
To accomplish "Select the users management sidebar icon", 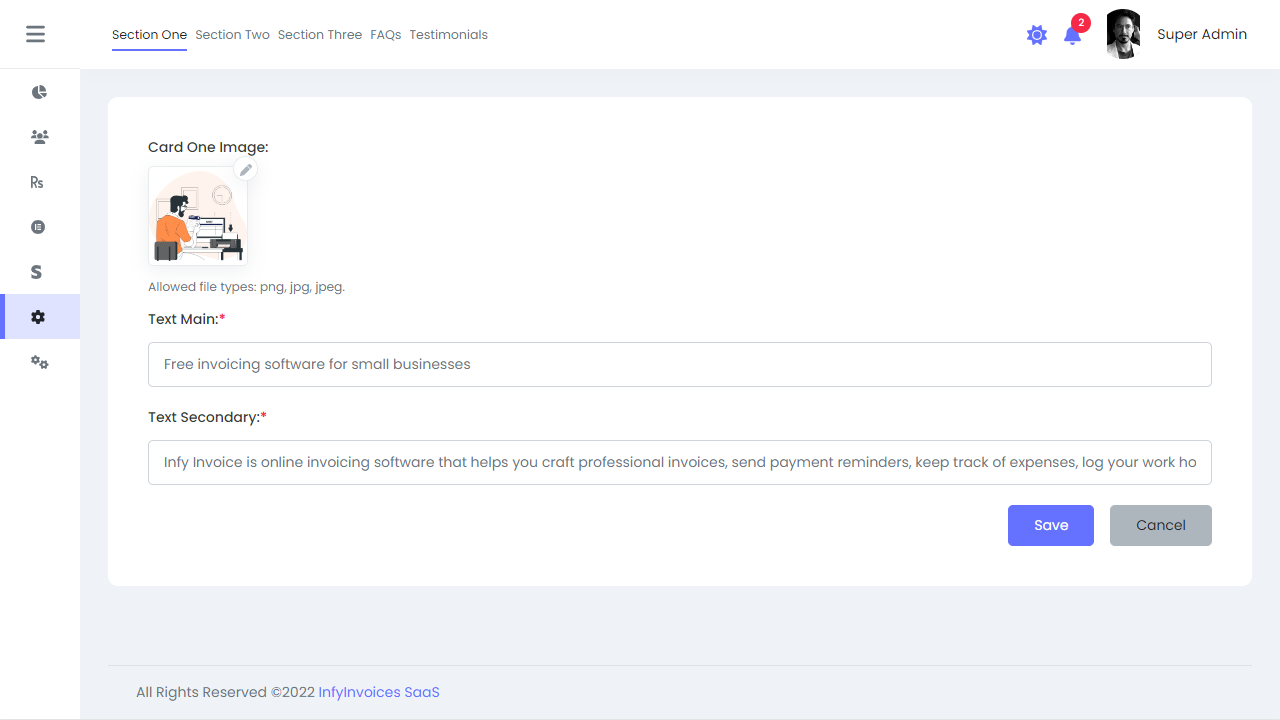I will click(x=39, y=136).
